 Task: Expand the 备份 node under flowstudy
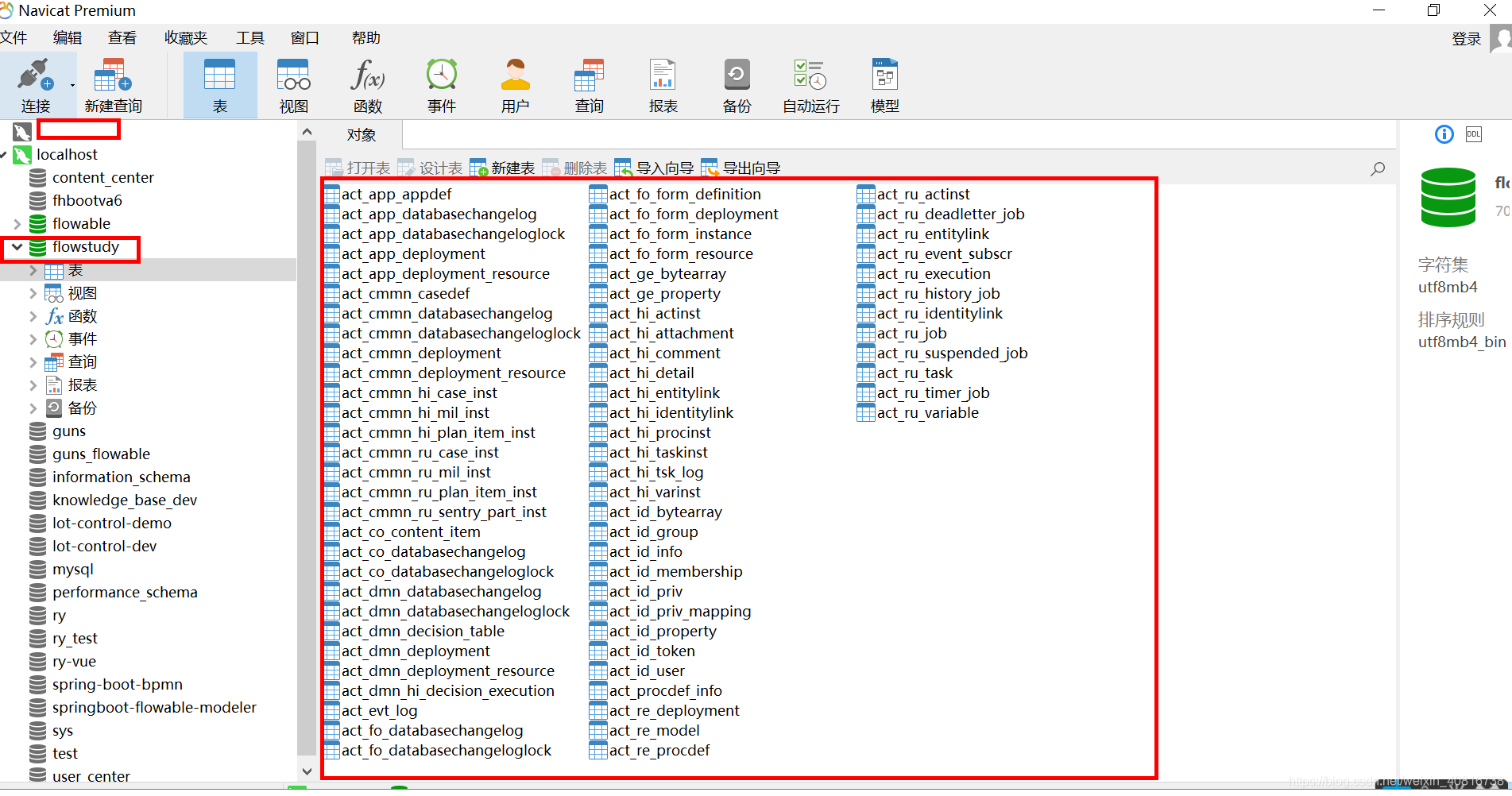point(33,408)
